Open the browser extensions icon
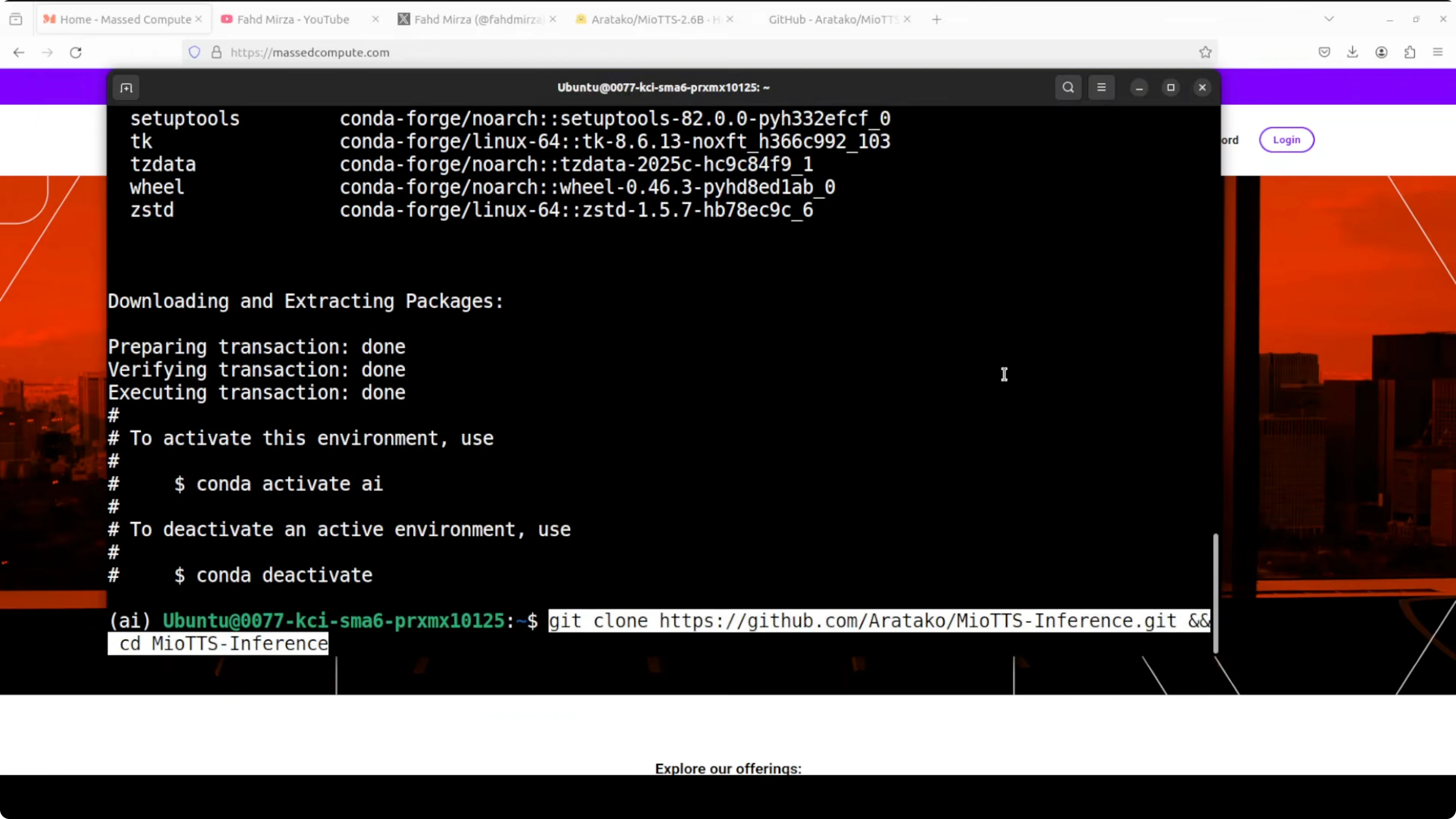 pyautogui.click(x=1410, y=53)
